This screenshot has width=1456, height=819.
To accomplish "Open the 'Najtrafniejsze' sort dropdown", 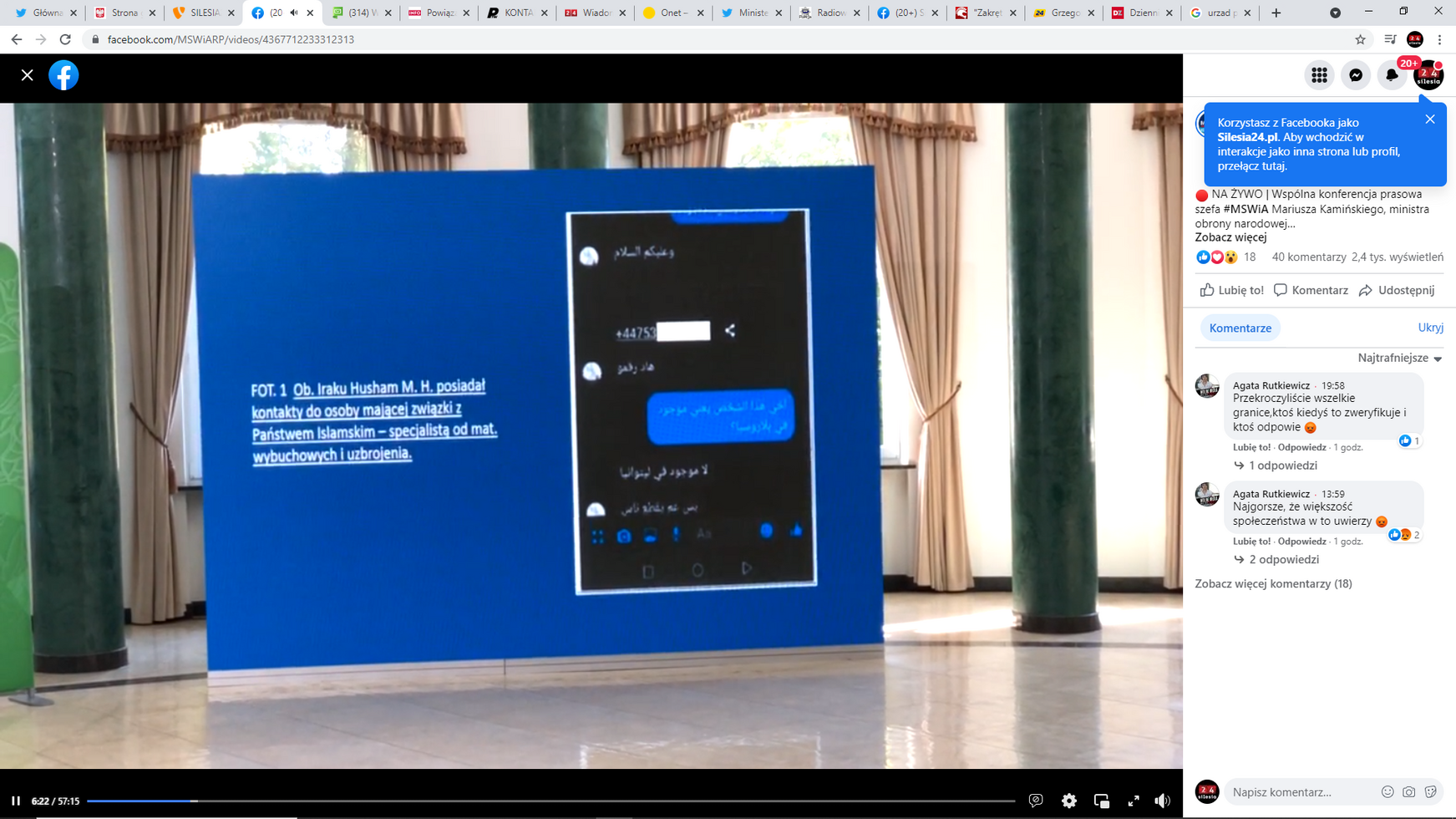I will [x=1400, y=358].
